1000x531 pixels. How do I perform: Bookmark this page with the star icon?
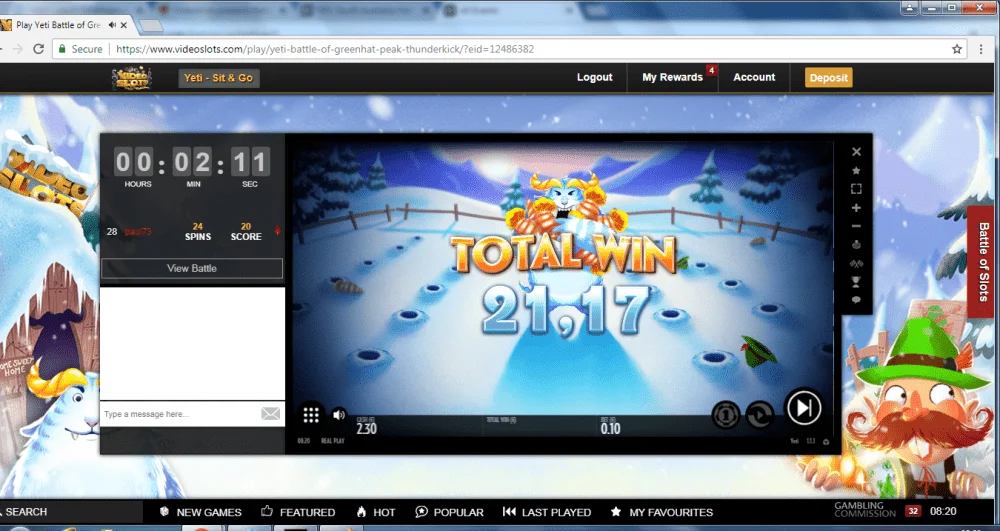tap(957, 49)
